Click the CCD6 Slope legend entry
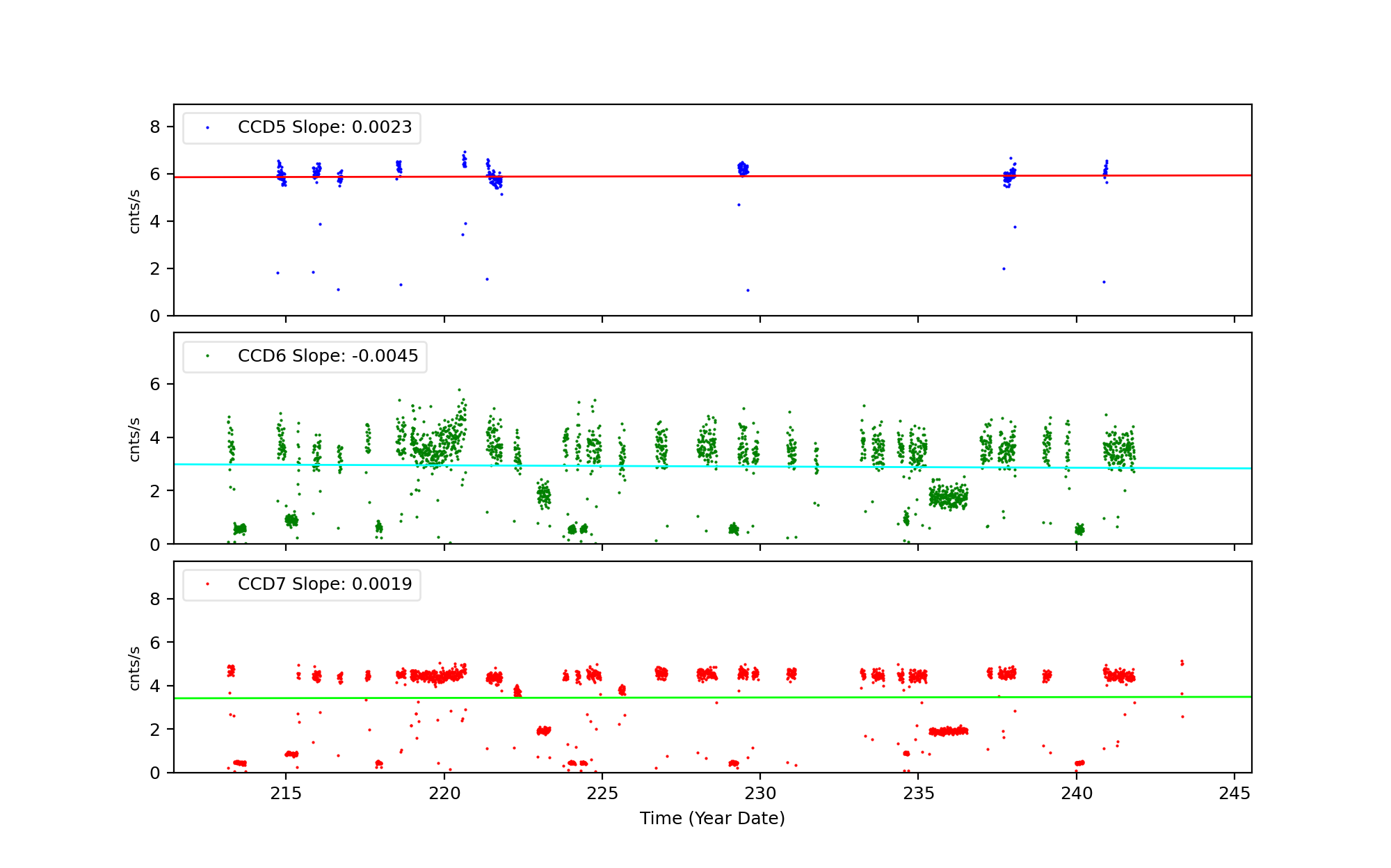This screenshot has height=868, width=1391. [x=328, y=356]
